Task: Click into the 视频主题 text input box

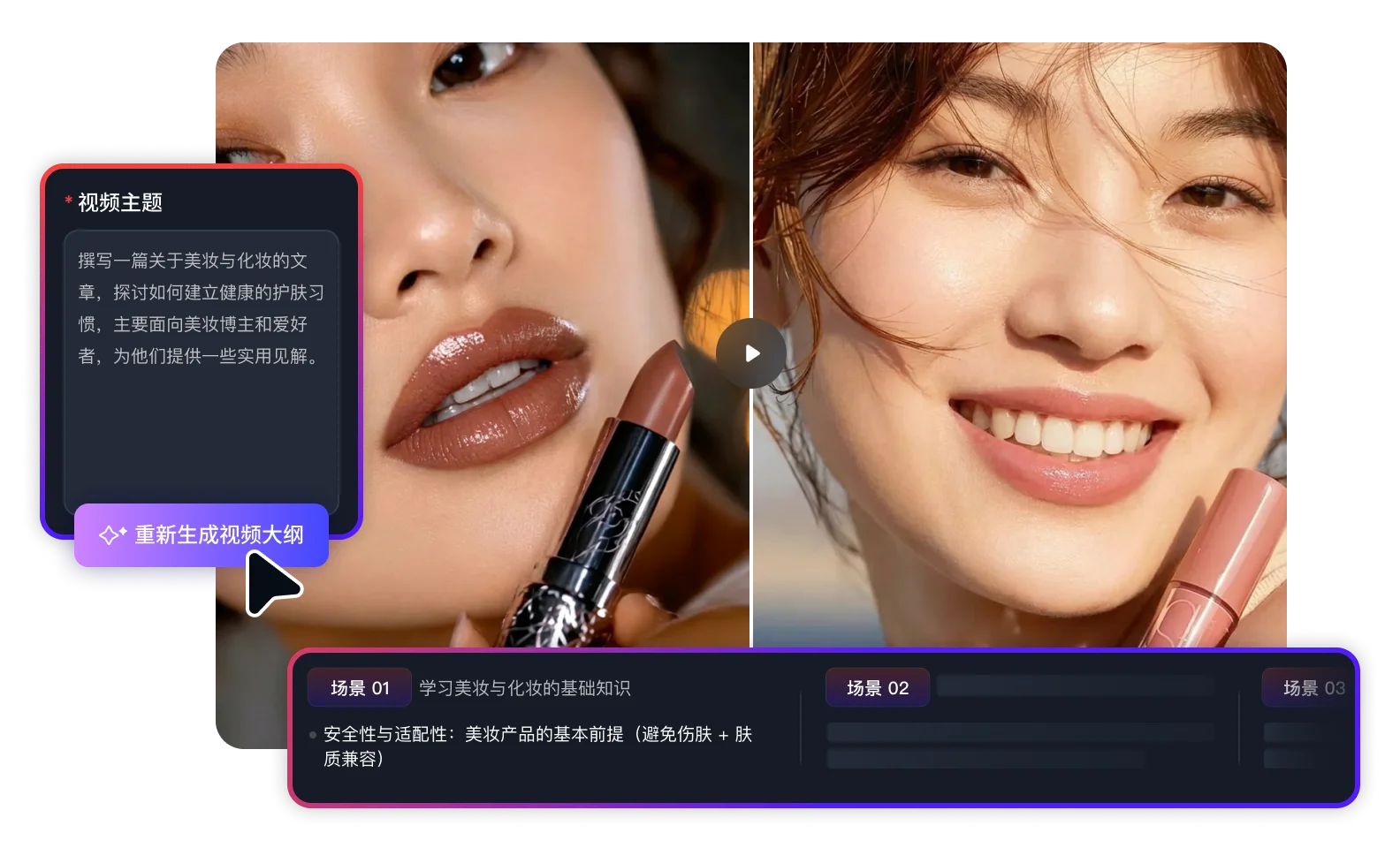Action: [202, 371]
